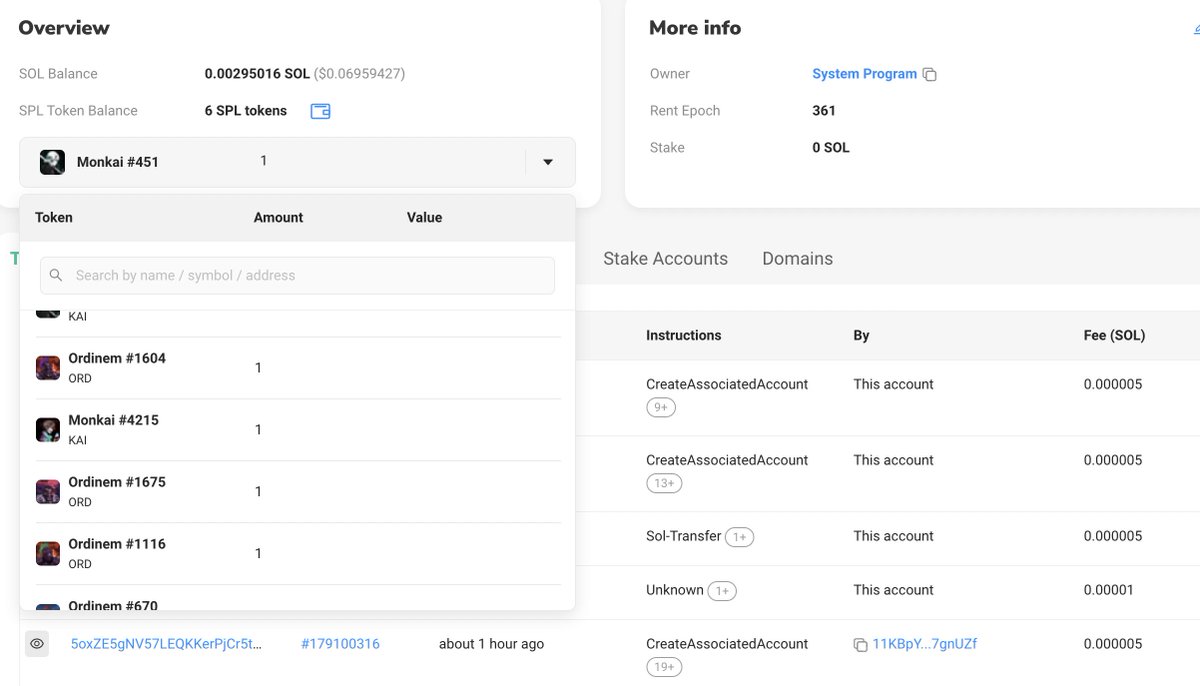The height and width of the screenshot is (686, 1200).
Task: Select the Ordinem #1116 token name
Action: 117,544
